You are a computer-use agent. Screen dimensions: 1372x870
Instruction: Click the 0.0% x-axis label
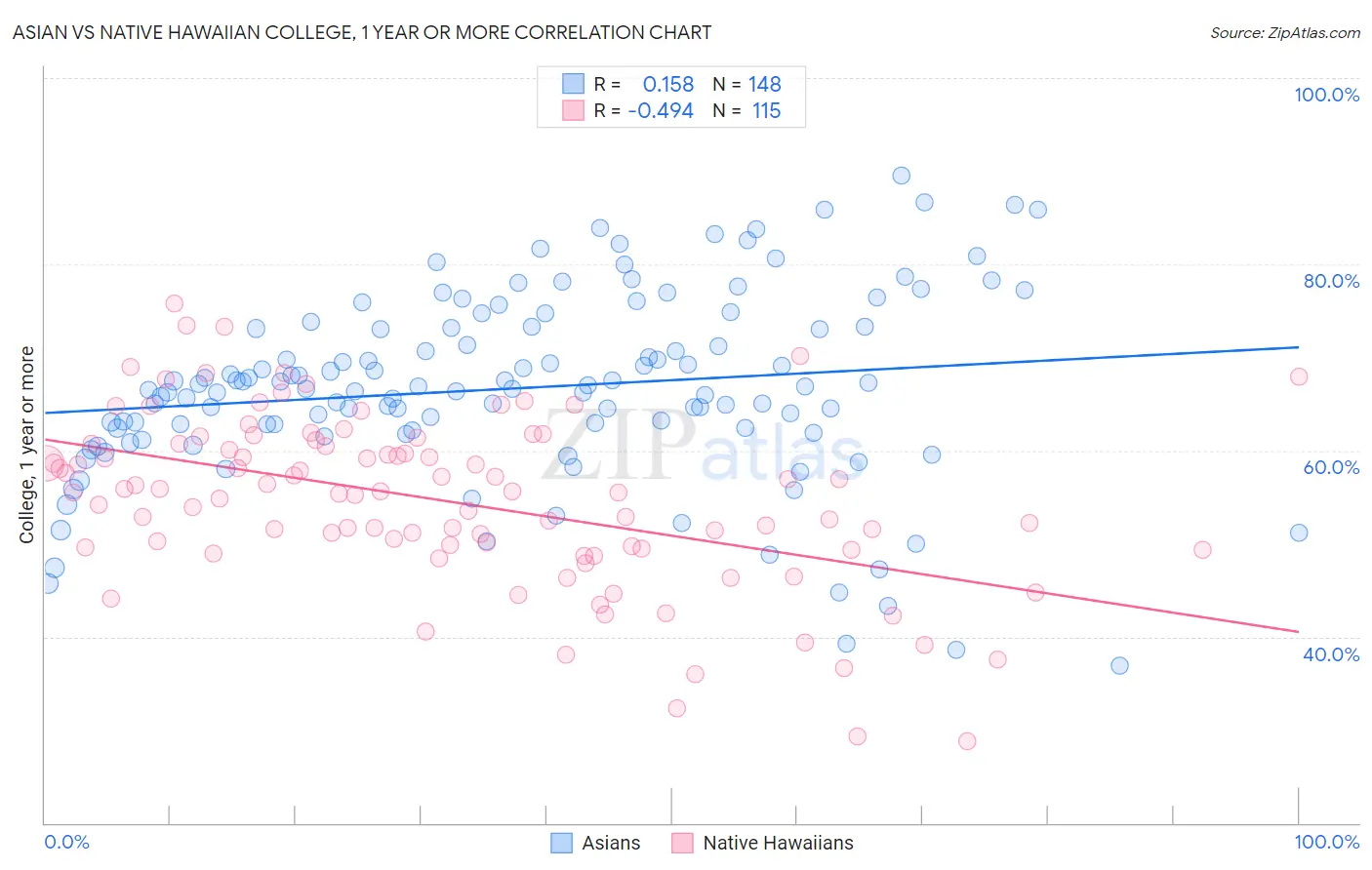[x=67, y=842]
